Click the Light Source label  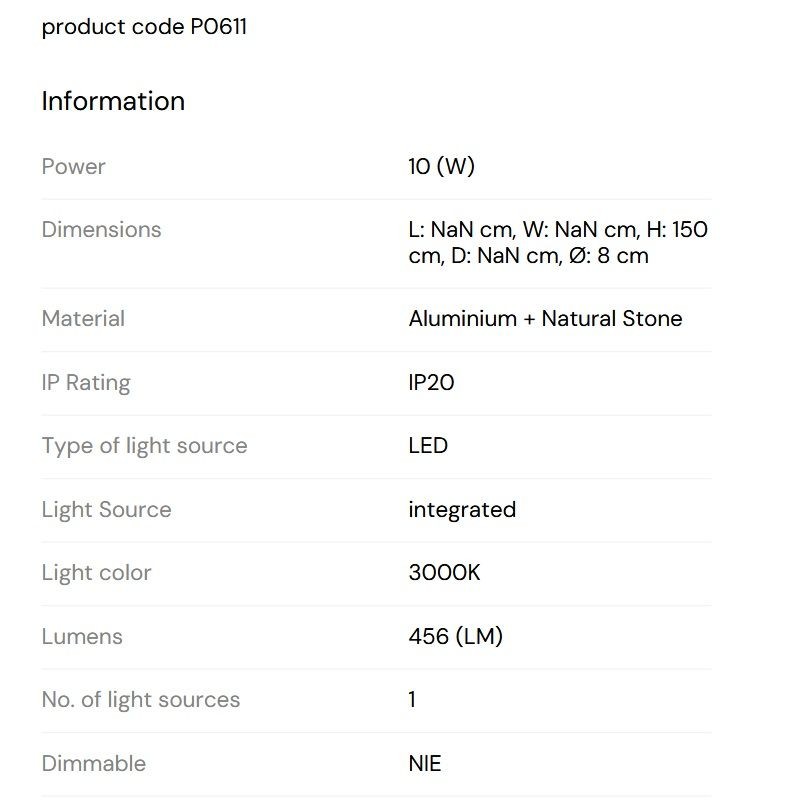106,510
